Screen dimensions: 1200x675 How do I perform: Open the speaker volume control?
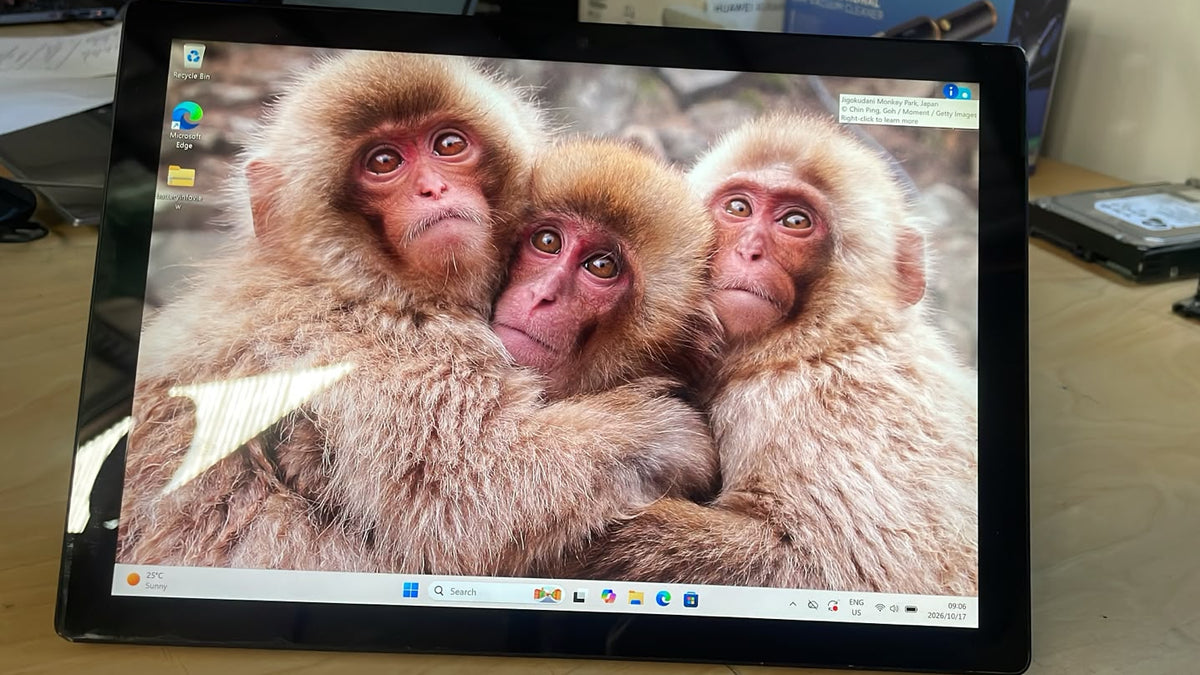point(894,608)
